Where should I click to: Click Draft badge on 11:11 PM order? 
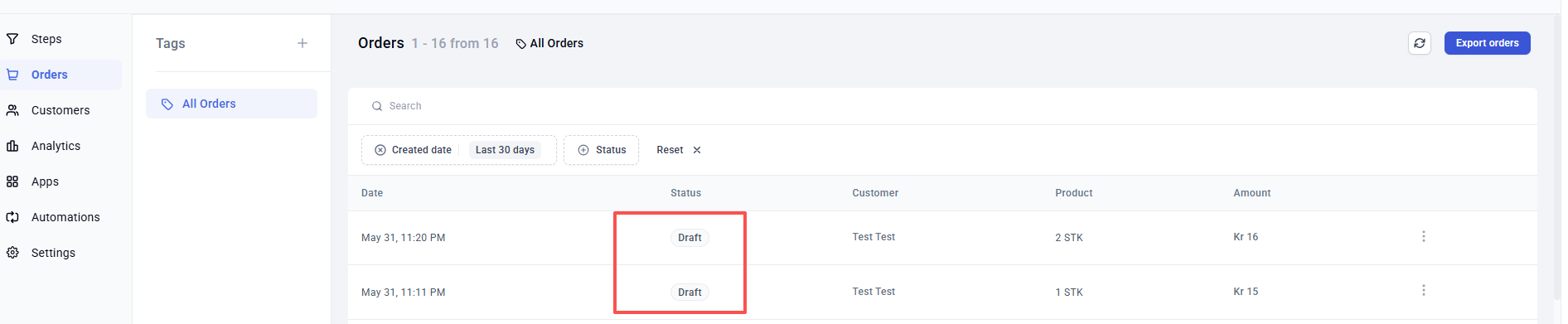coord(690,293)
